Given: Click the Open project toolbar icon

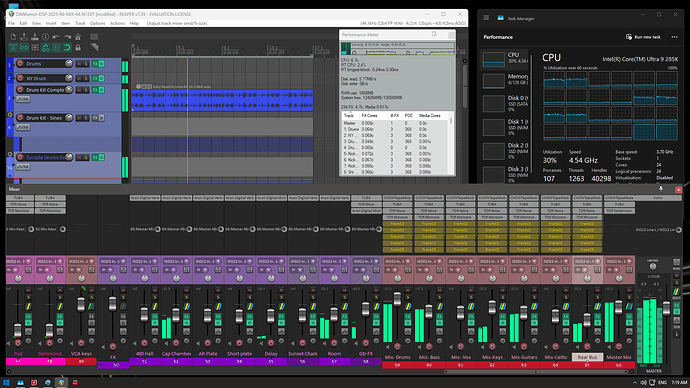Looking at the screenshot, I should (x=24, y=37).
